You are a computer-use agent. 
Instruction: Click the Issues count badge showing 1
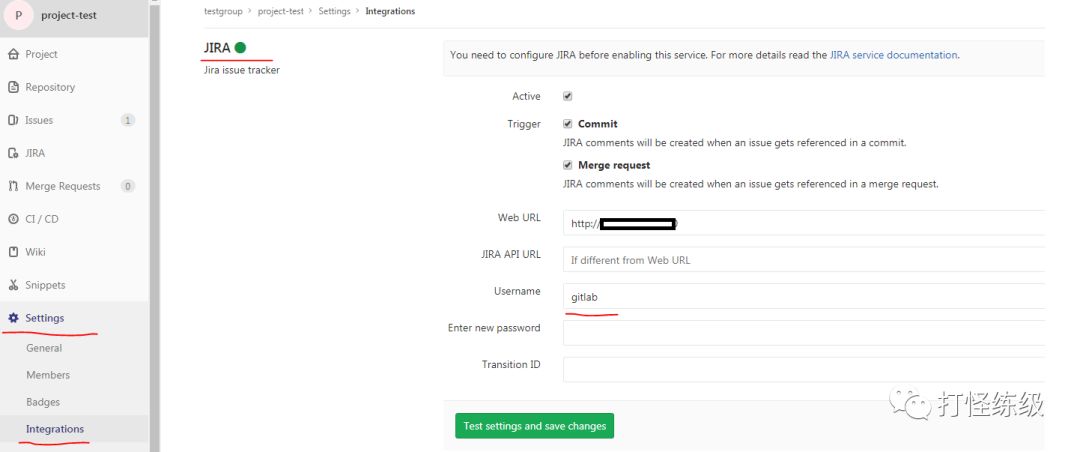tap(127, 120)
